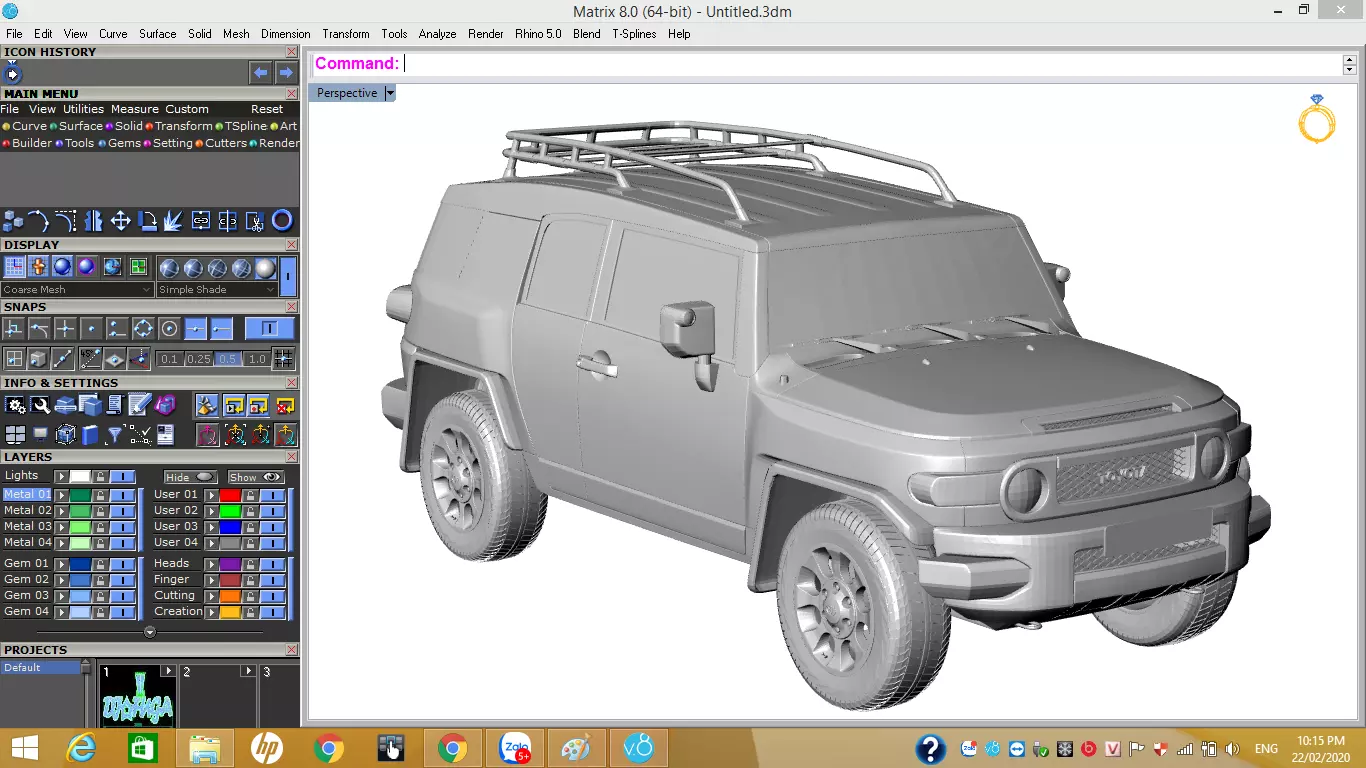Go forward in Icon History with right arrow
Image resolution: width=1366 pixels, height=768 pixels.
[x=286, y=73]
